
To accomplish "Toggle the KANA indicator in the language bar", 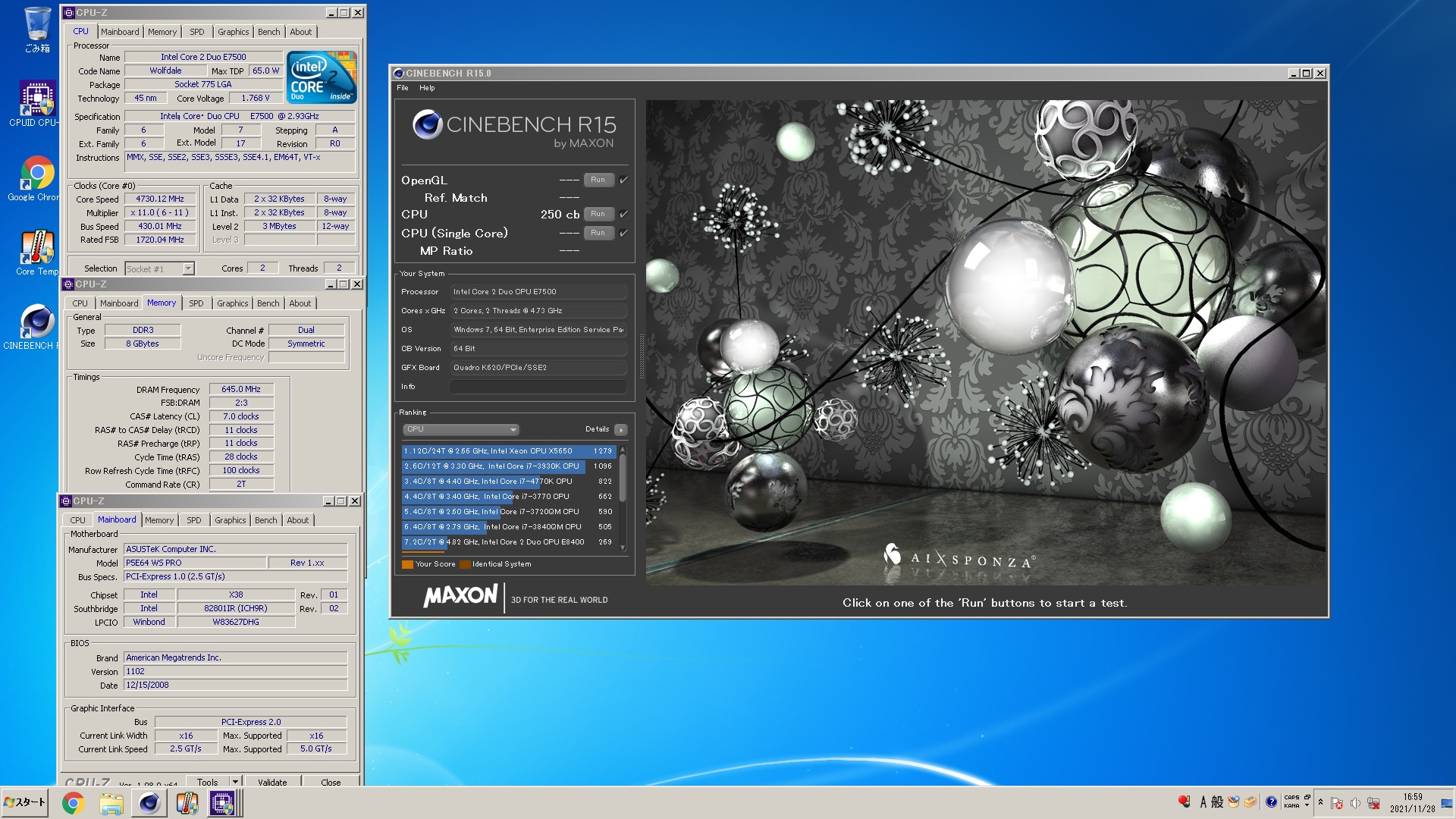I will pos(1291,806).
